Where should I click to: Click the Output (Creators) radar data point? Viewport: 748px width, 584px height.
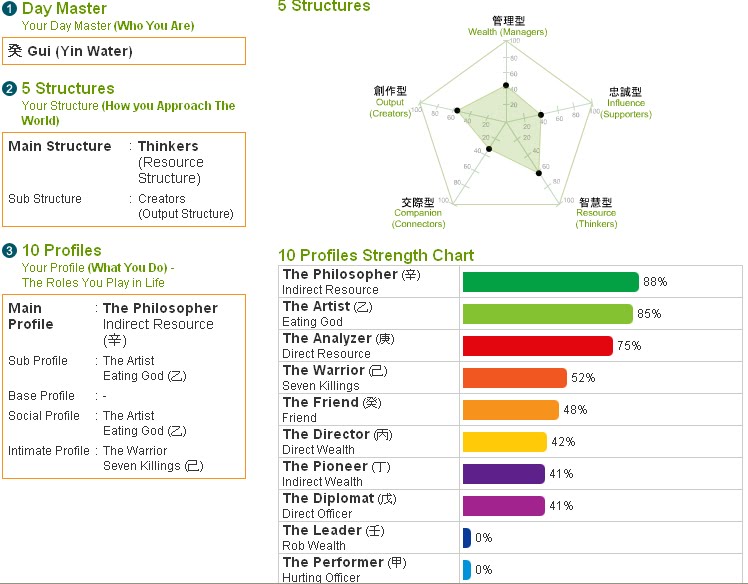[x=457, y=110]
